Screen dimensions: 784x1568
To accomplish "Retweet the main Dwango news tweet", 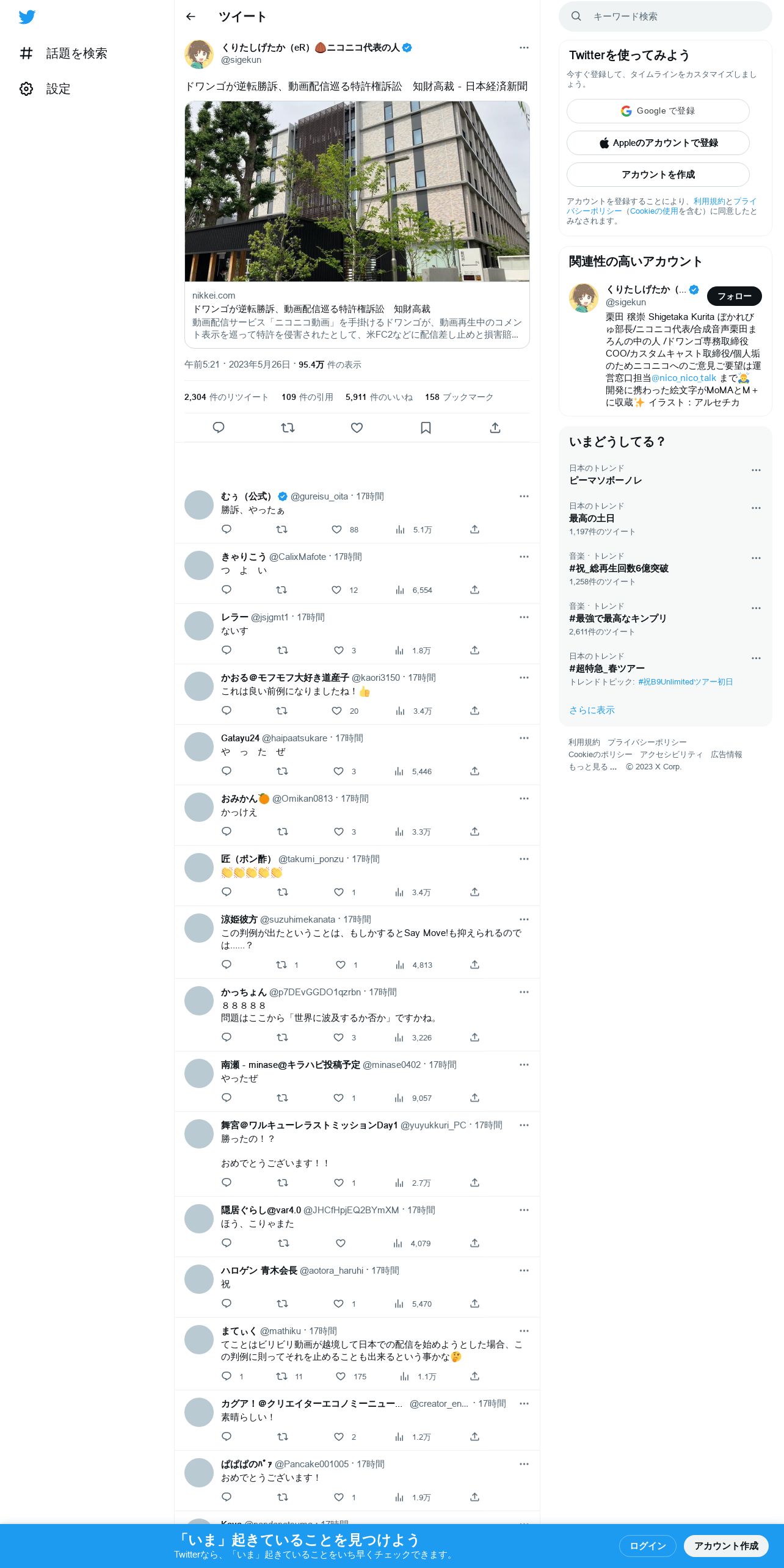I will (288, 427).
